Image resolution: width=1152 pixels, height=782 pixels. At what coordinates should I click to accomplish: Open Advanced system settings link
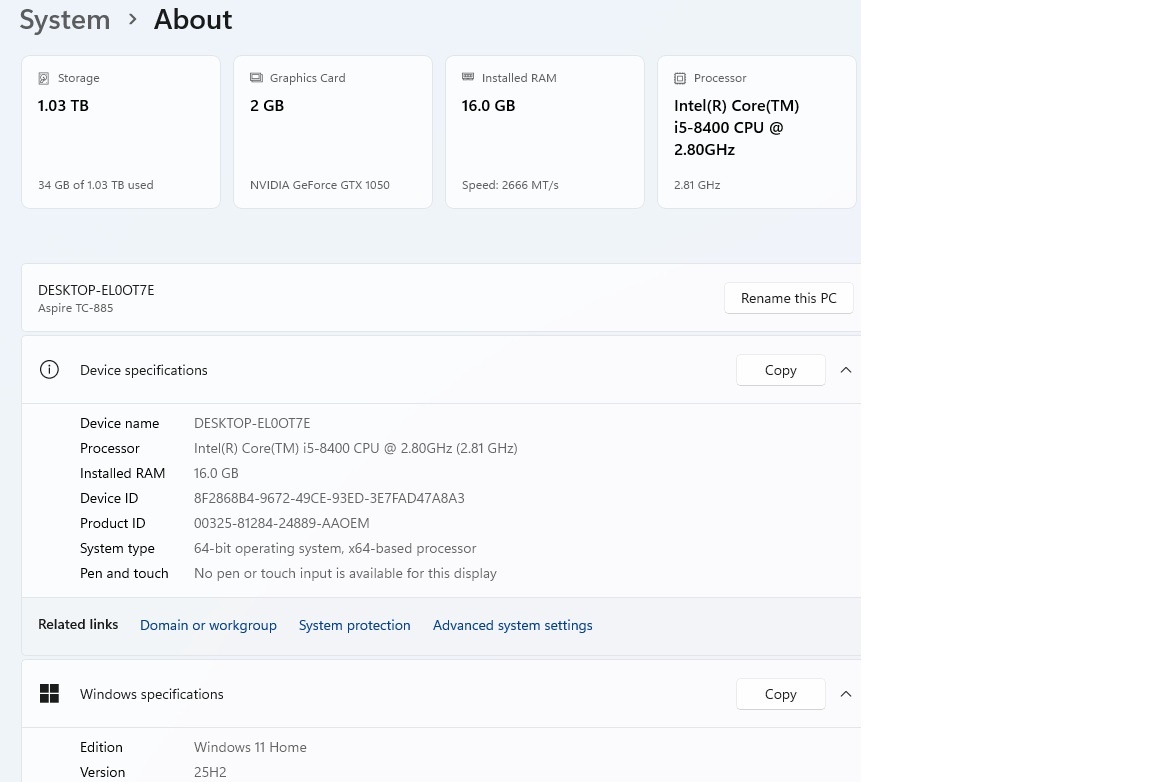[513, 625]
